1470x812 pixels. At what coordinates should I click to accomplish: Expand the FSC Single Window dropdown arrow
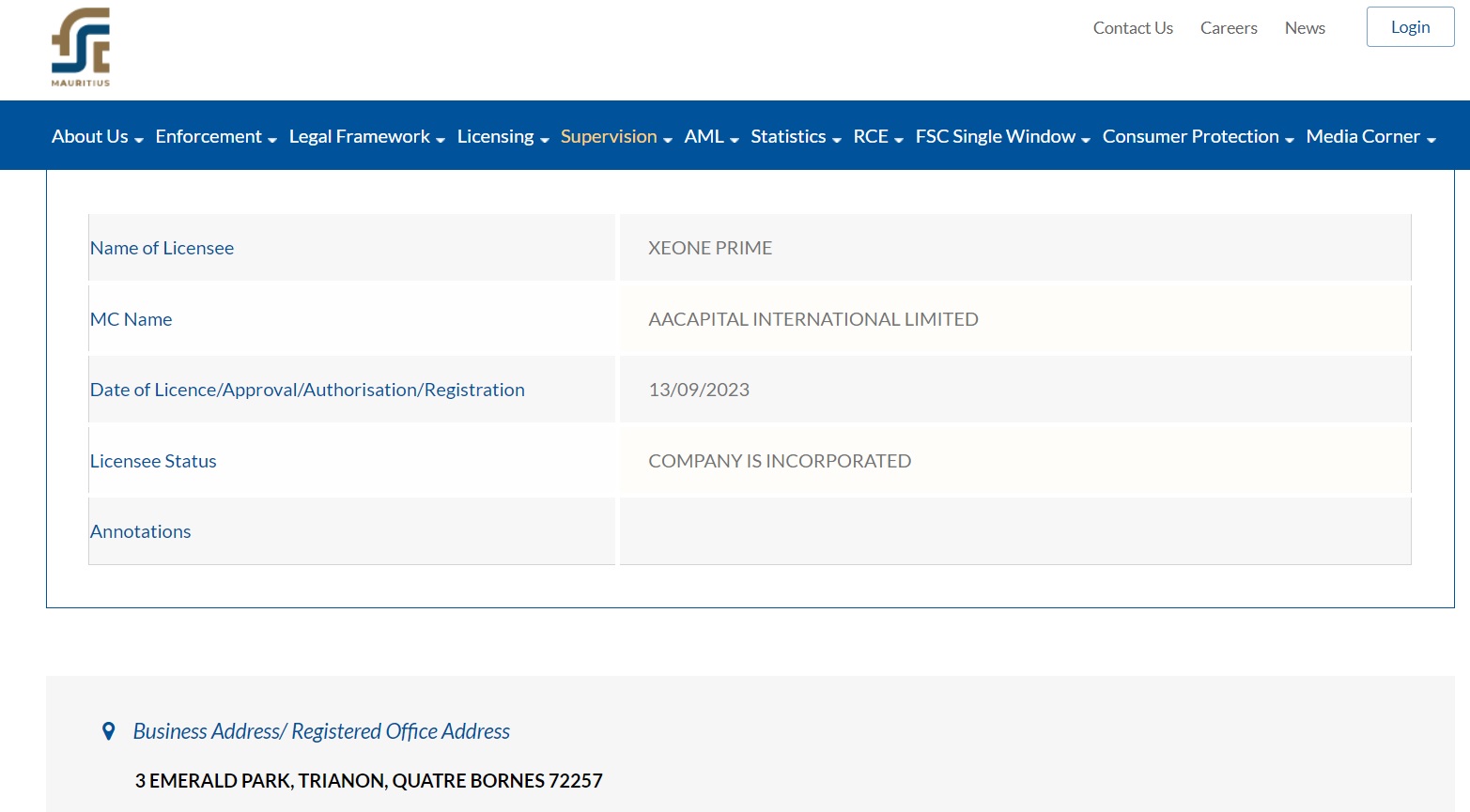tap(1086, 140)
